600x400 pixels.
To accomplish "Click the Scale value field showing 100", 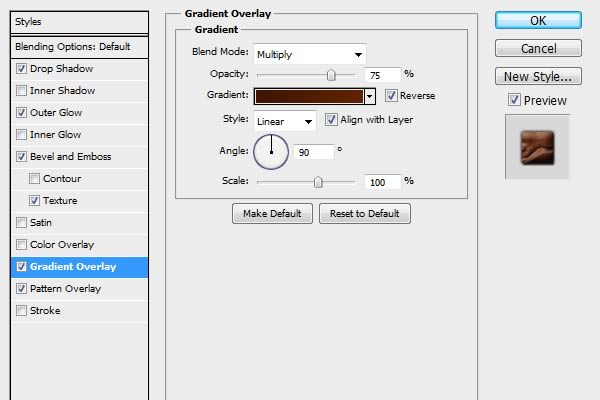I will point(383,182).
